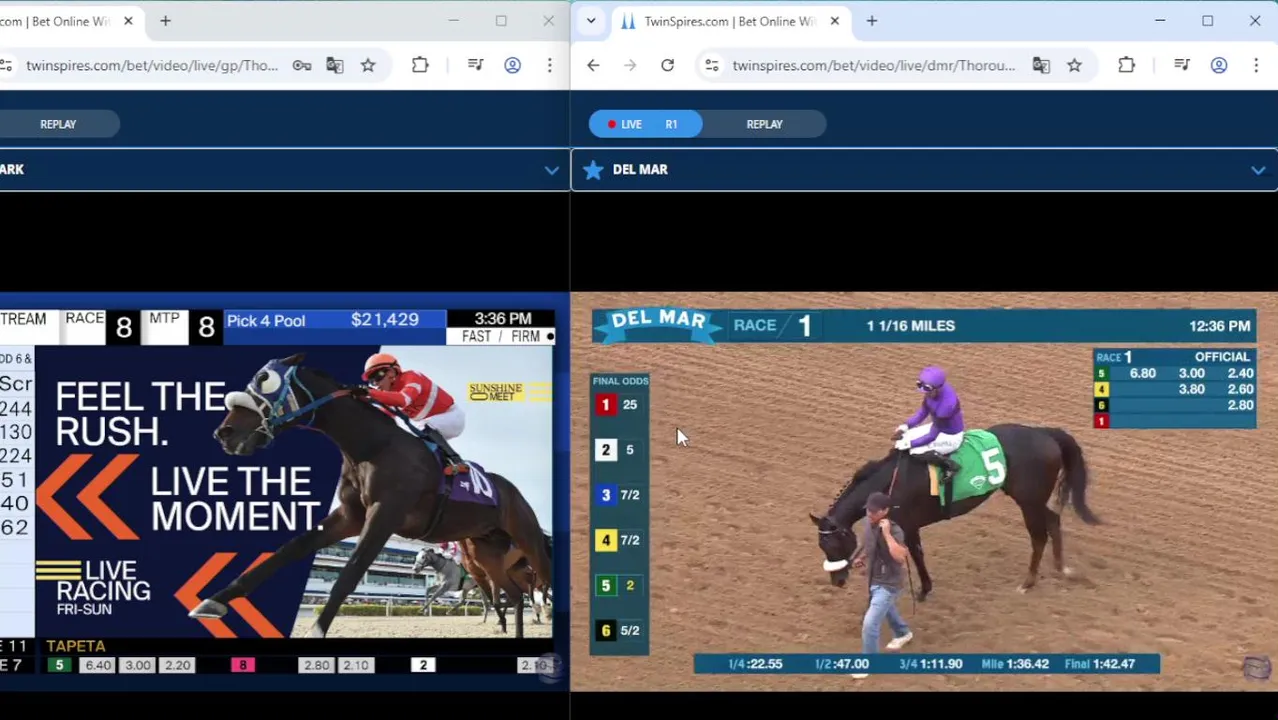Screen dimensions: 1278x720
Task: Bookmark the page in the left browser window
Action: pos(368,65)
